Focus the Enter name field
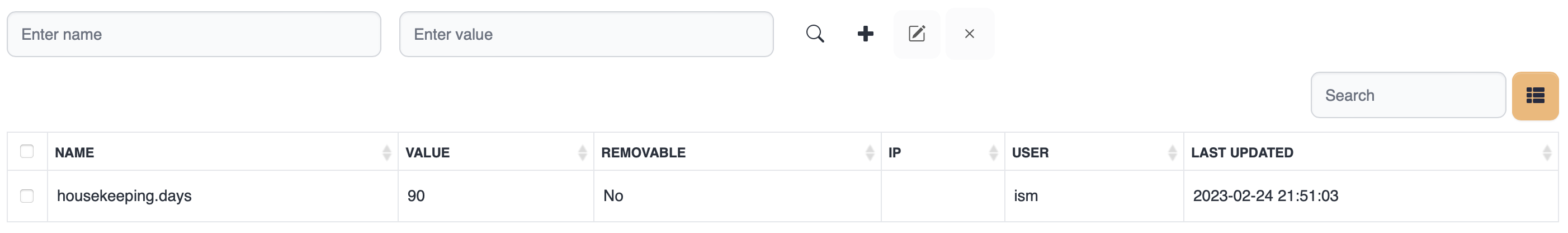This screenshot has width=1568, height=233. (x=193, y=35)
